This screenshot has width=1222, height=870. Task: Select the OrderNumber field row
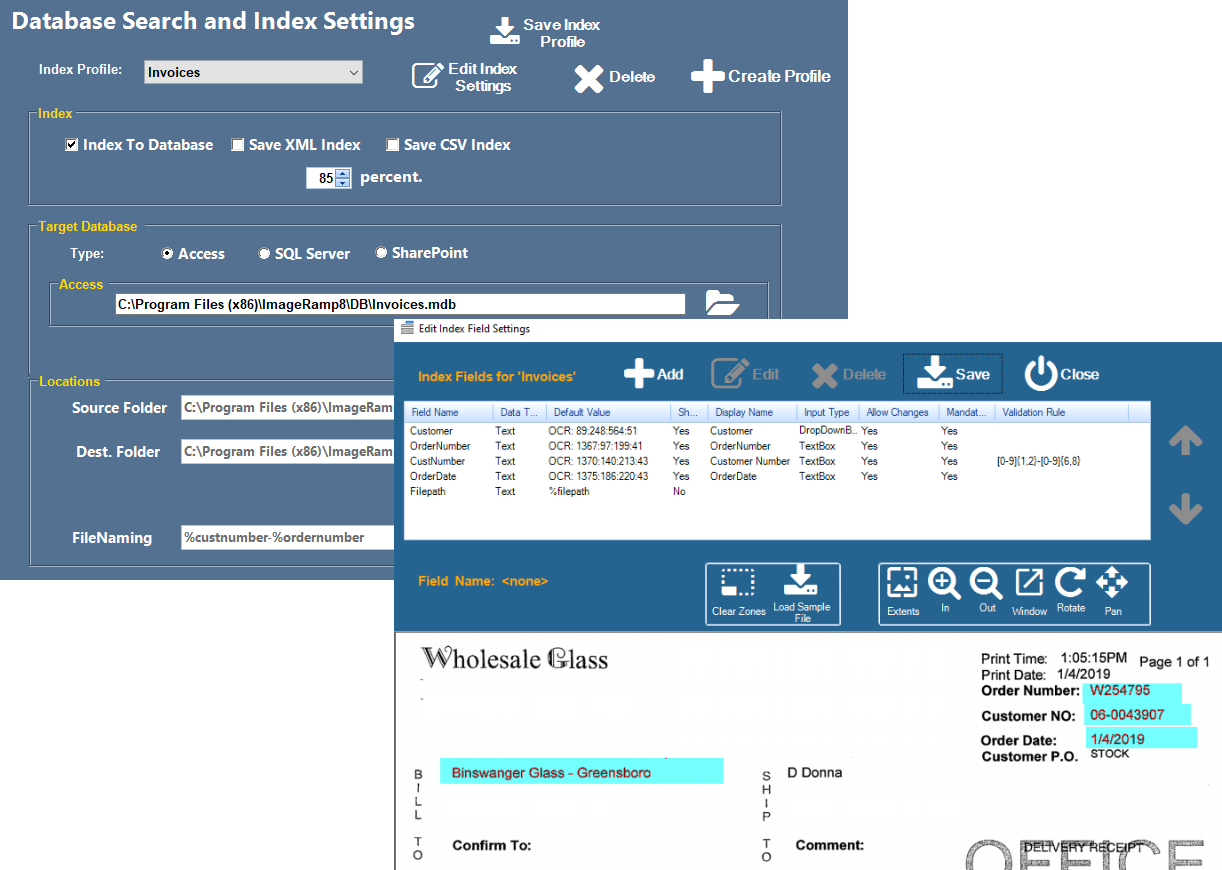point(777,446)
